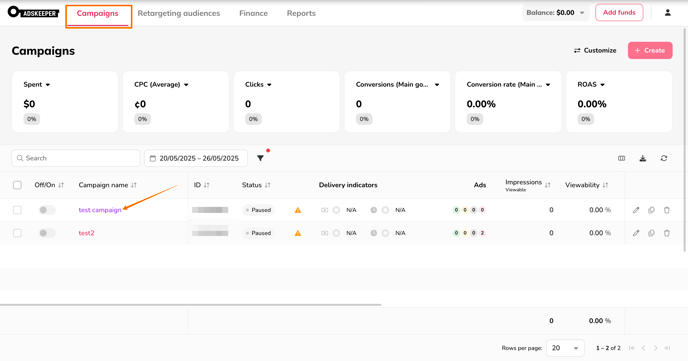Click the Add funds button
This screenshot has width=688, height=361.
point(619,13)
